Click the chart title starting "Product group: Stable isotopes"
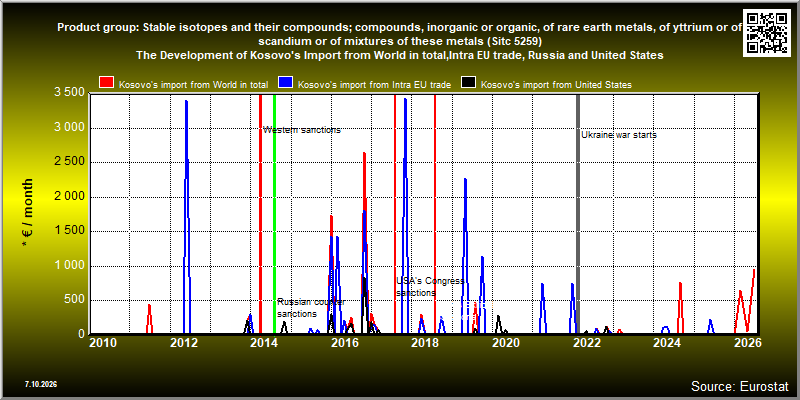The image size is (800, 400). [399, 34]
